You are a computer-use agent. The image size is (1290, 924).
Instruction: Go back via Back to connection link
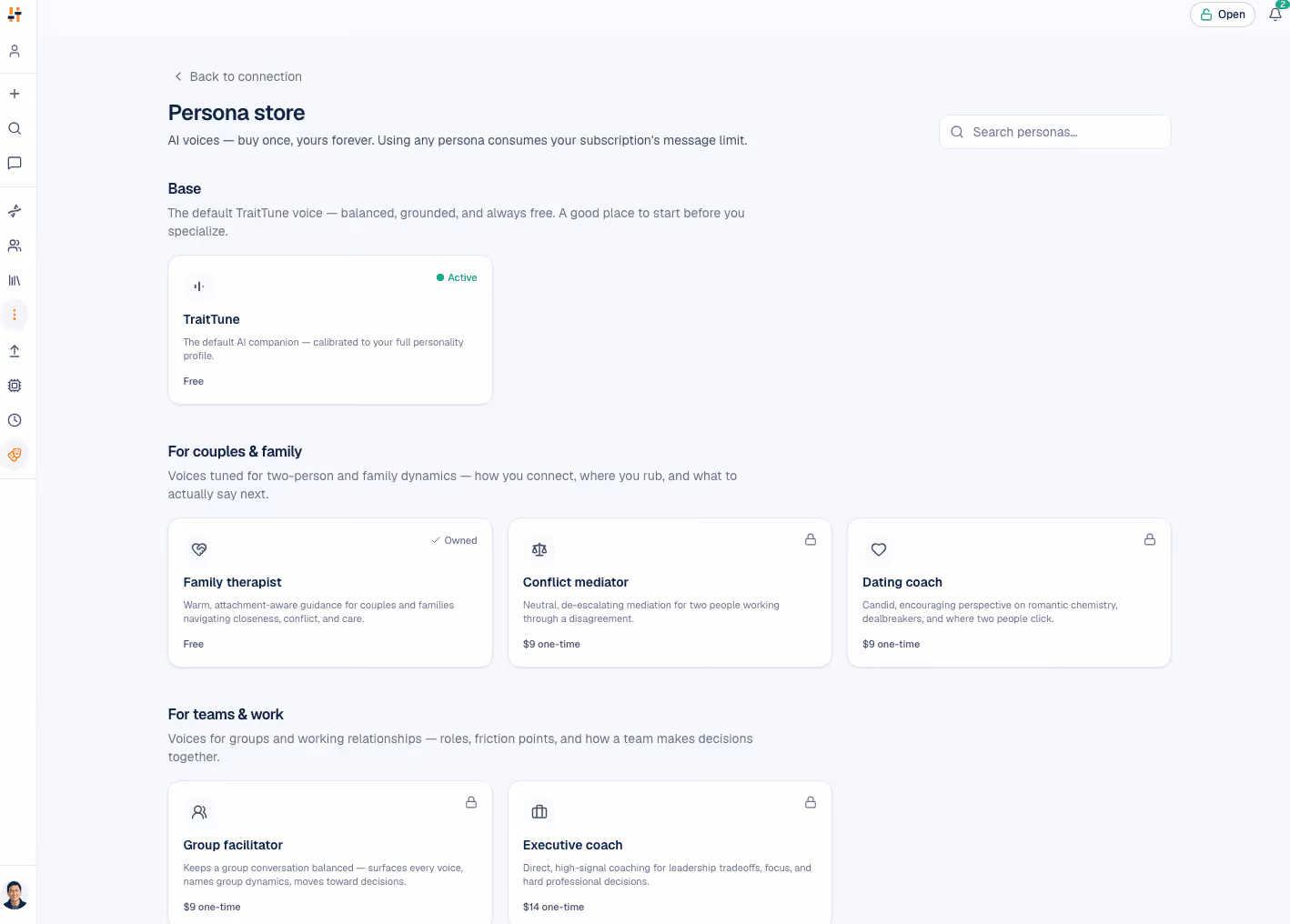pyautogui.click(x=237, y=76)
